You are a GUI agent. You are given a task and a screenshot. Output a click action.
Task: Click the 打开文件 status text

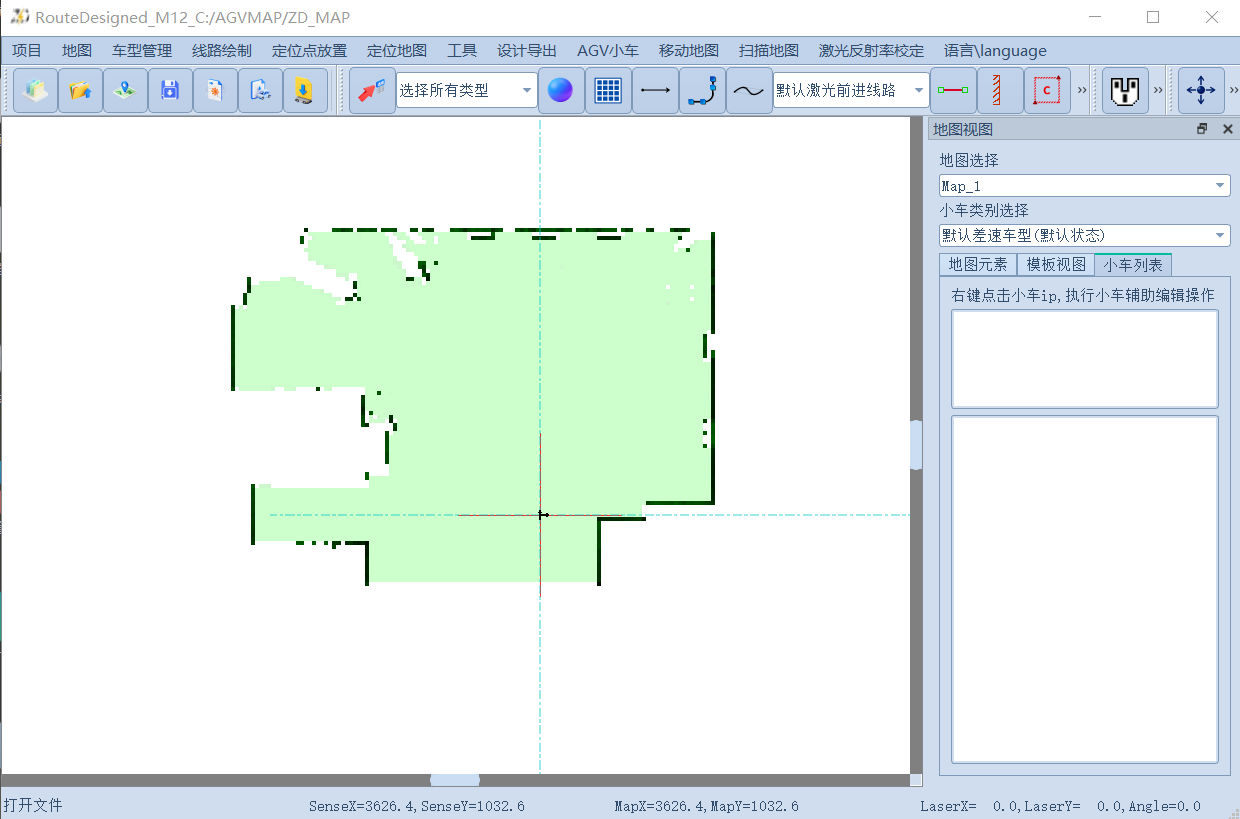click(33, 805)
